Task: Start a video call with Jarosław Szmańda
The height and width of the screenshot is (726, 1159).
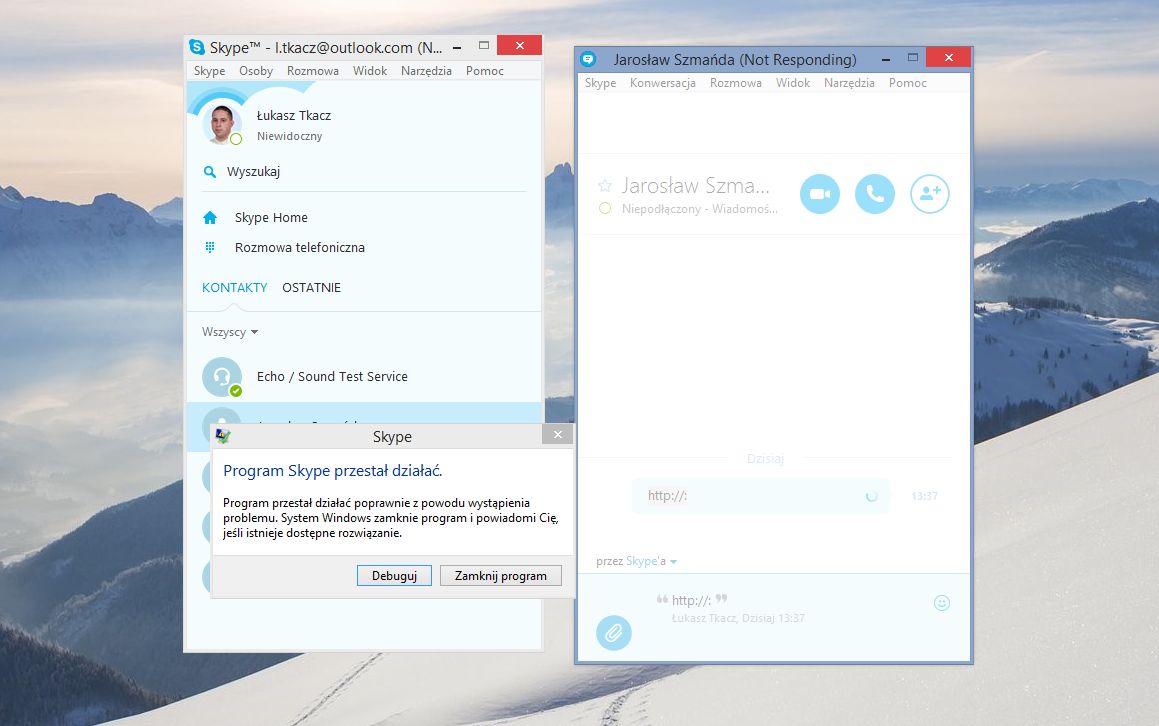Action: pos(820,194)
